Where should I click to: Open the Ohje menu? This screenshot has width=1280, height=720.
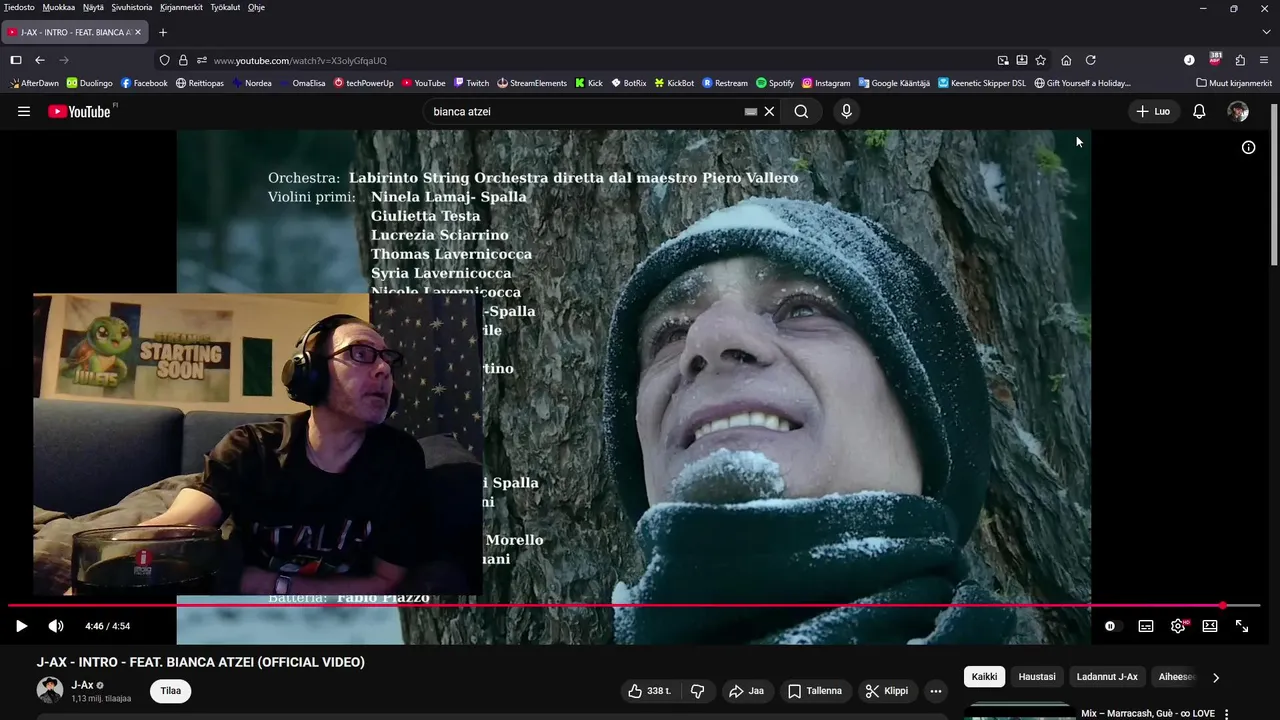click(x=256, y=7)
